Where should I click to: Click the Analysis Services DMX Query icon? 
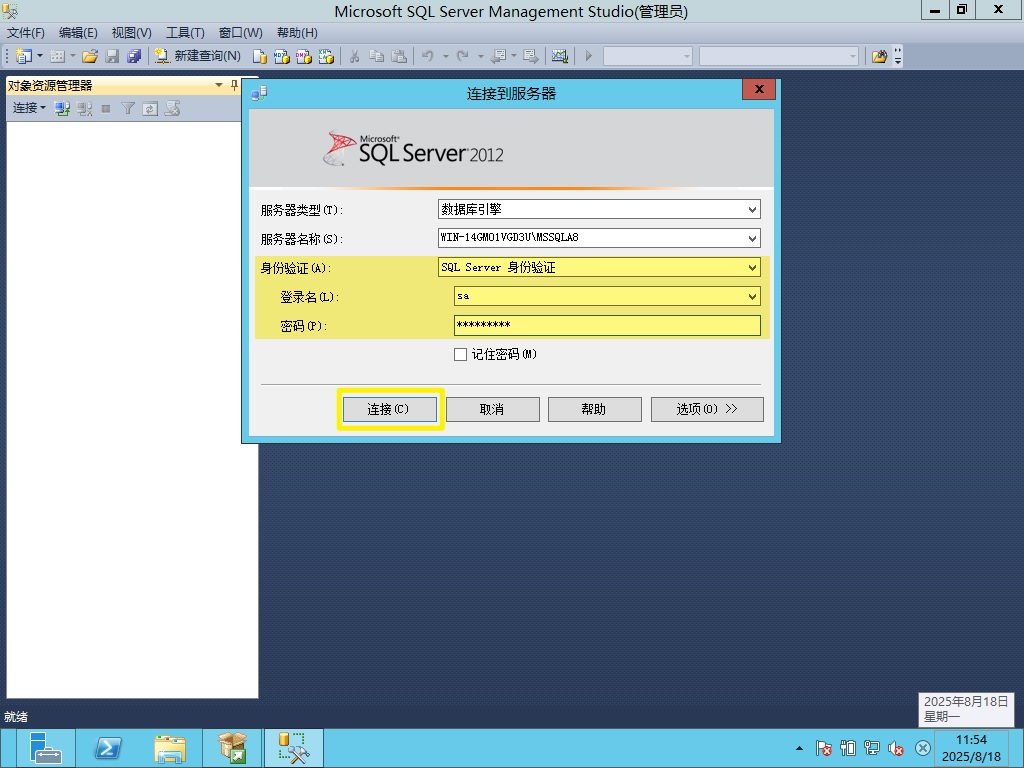[304, 56]
